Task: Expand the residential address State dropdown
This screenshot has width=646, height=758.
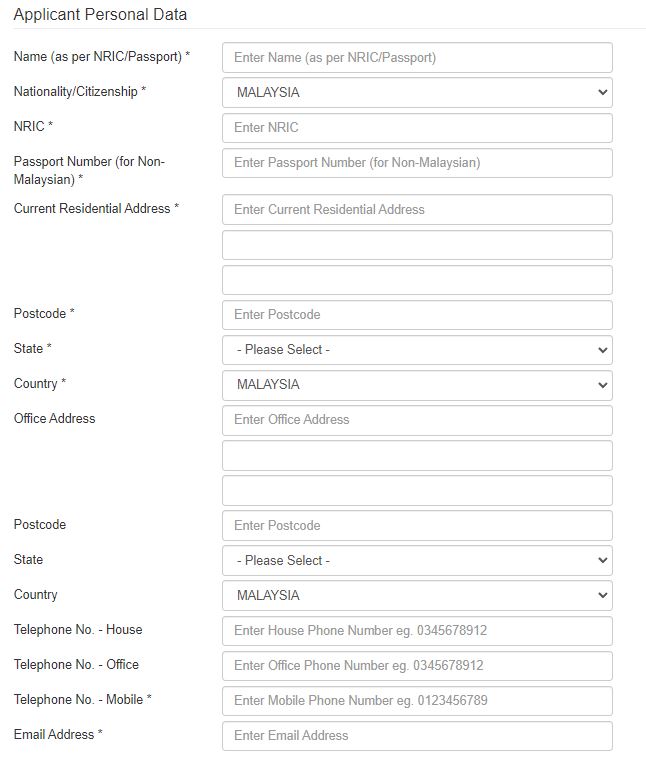Action: [x=416, y=350]
